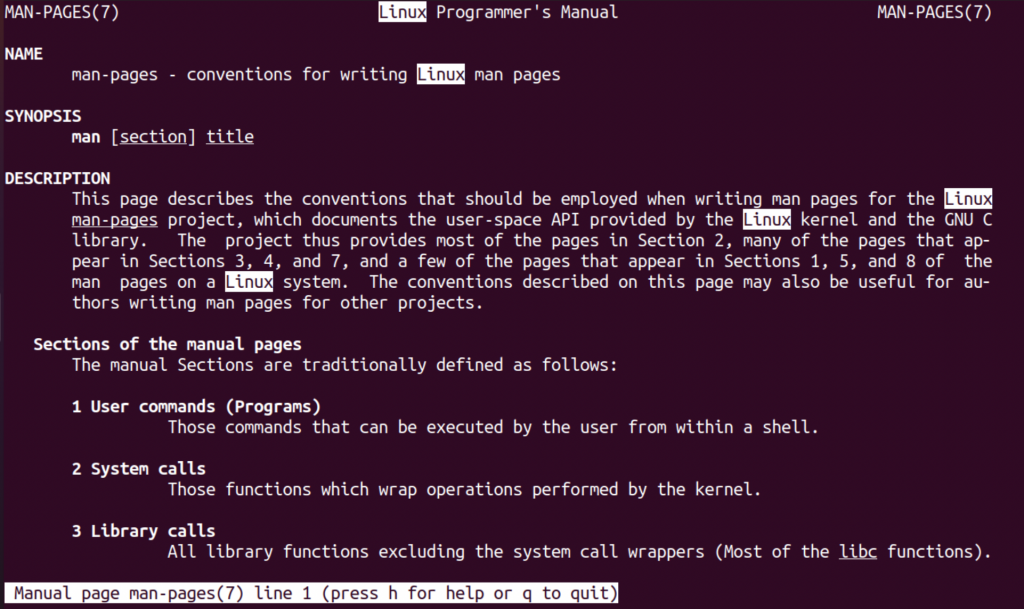The height and width of the screenshot is (609, 1024).
Task: Click the underlined 'man-pages' project name
Action: [x=115, y=220]
